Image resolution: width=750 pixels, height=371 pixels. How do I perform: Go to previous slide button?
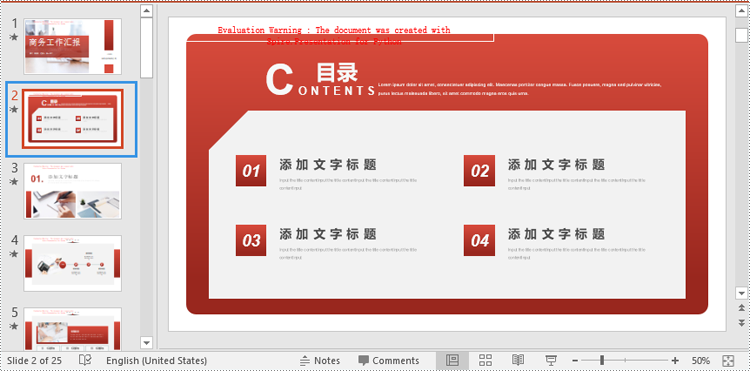pyautogui.click(x=741, y=307)
